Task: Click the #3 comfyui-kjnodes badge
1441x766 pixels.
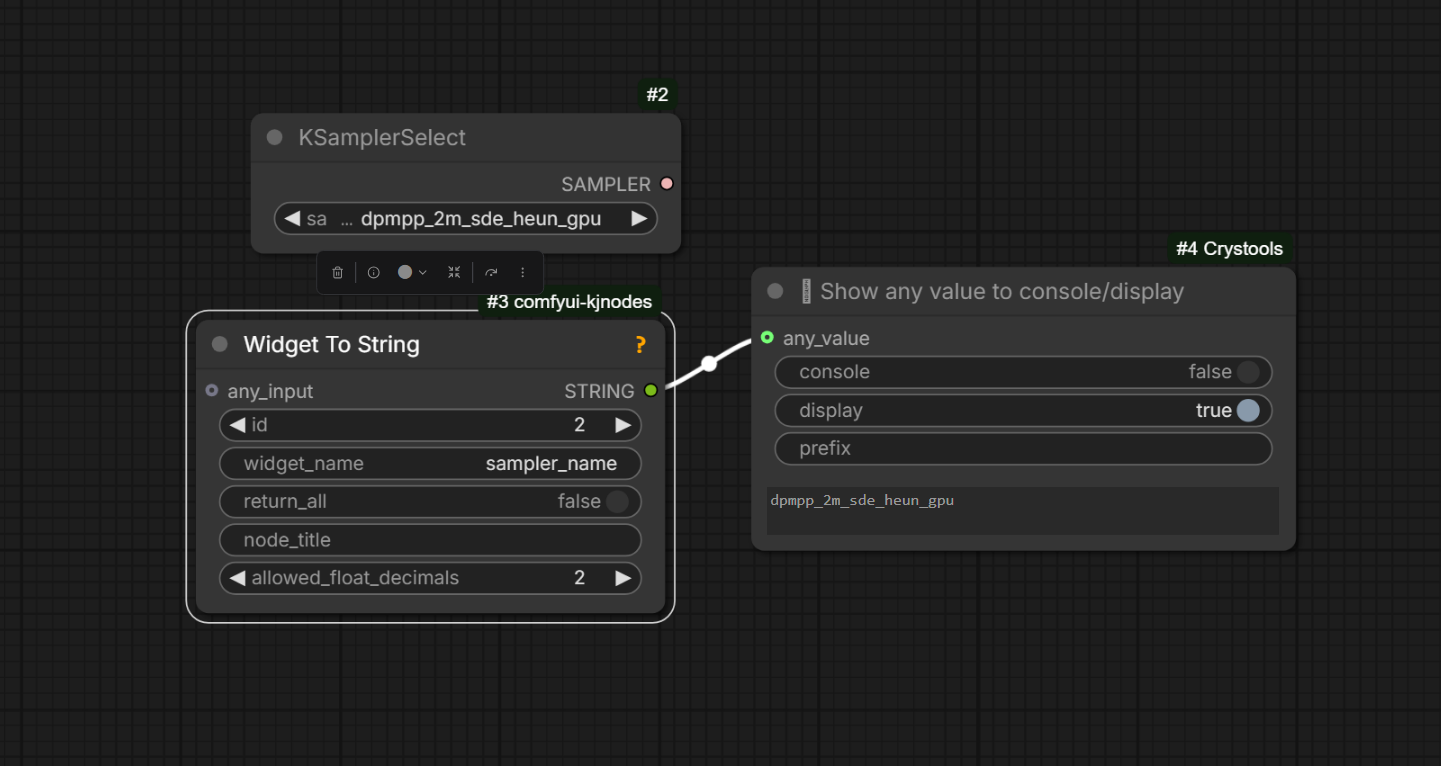Action: click(569, 302)
